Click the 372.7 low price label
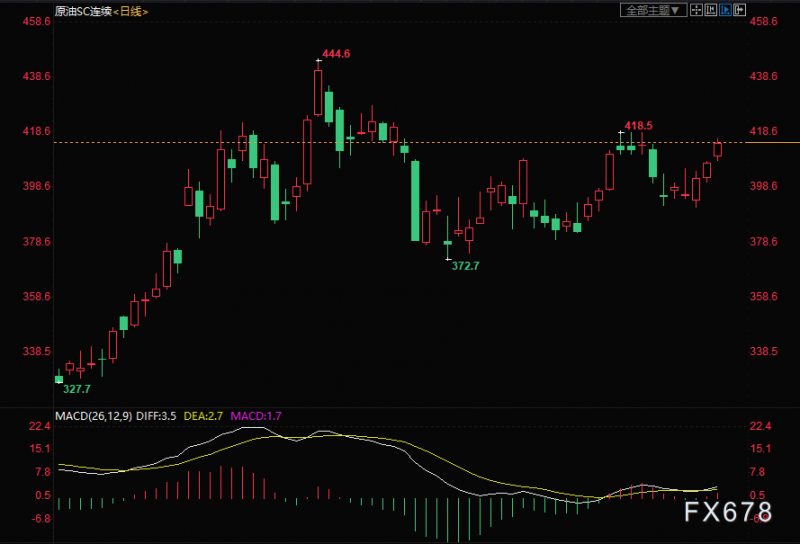Image resolution: width=800 pixels, height=544 pixels. tap(465, 266)
